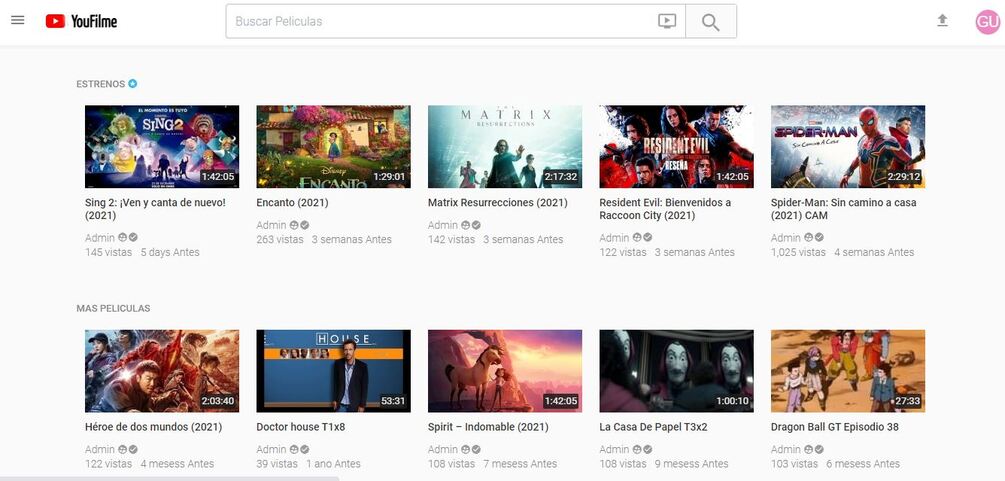Open the La Casa De Papel thumbnail

click(x=676, y=371)
